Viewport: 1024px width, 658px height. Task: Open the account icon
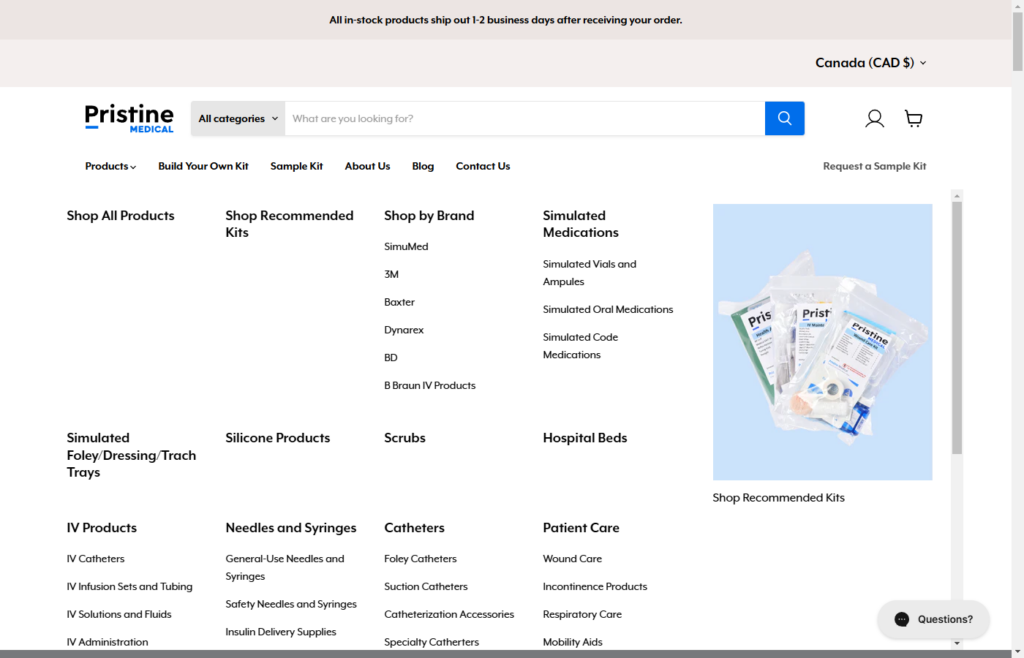[874, 118]
